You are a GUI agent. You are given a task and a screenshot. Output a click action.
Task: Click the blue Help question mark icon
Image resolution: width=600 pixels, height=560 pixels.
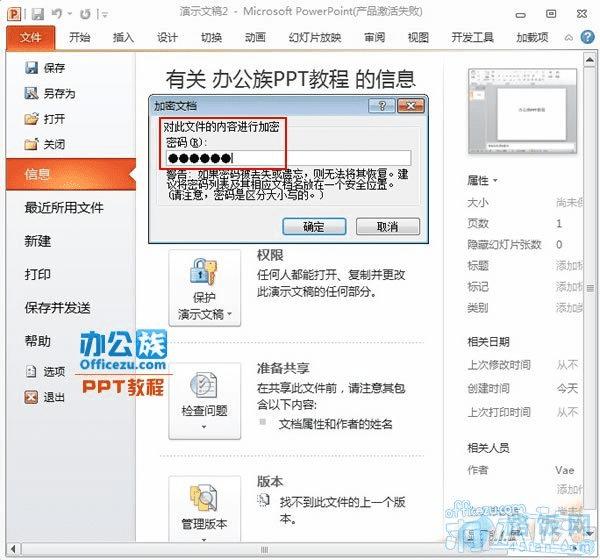(587, 37)
